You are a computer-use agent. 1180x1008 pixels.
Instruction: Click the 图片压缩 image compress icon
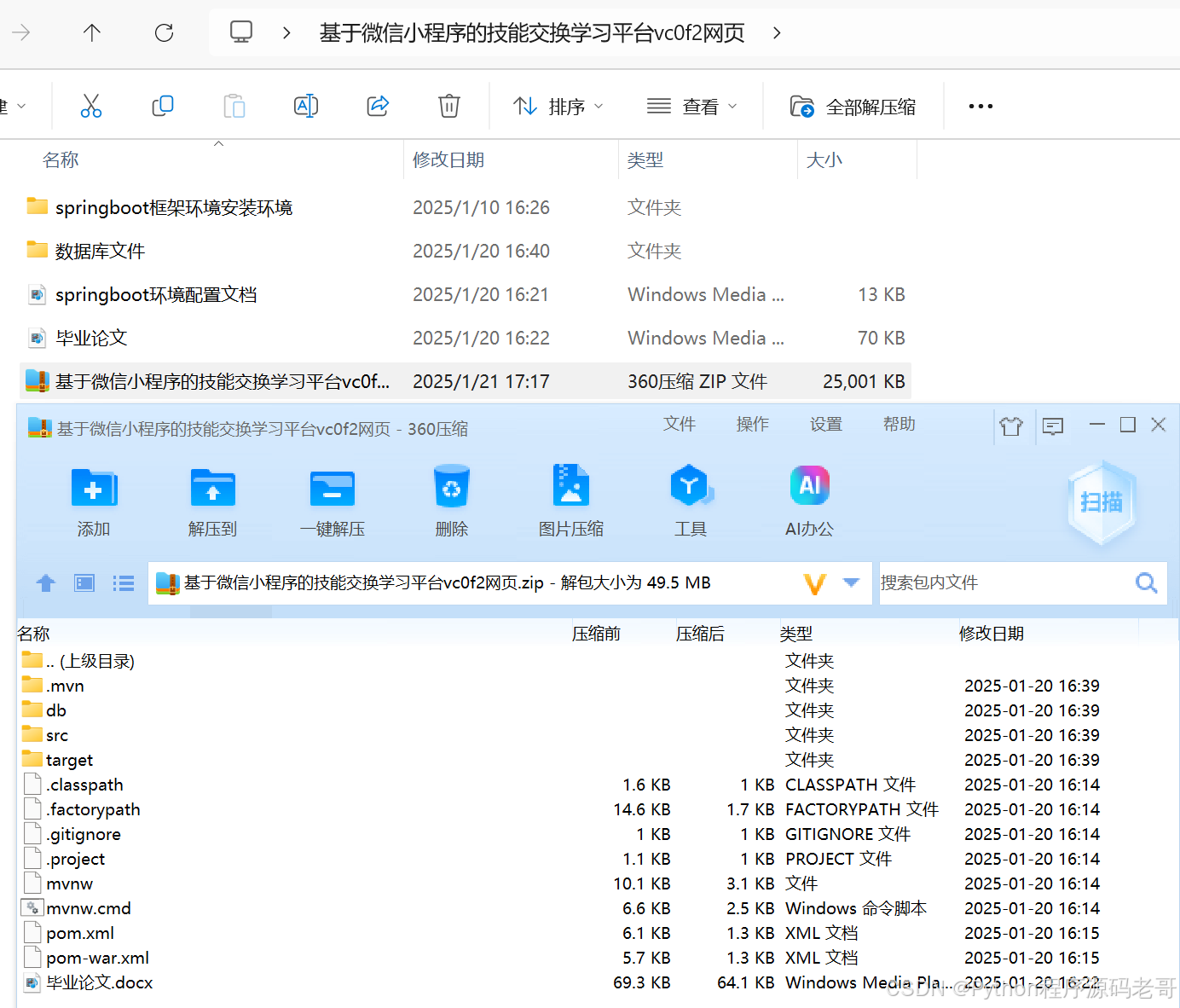click(571, 501)
